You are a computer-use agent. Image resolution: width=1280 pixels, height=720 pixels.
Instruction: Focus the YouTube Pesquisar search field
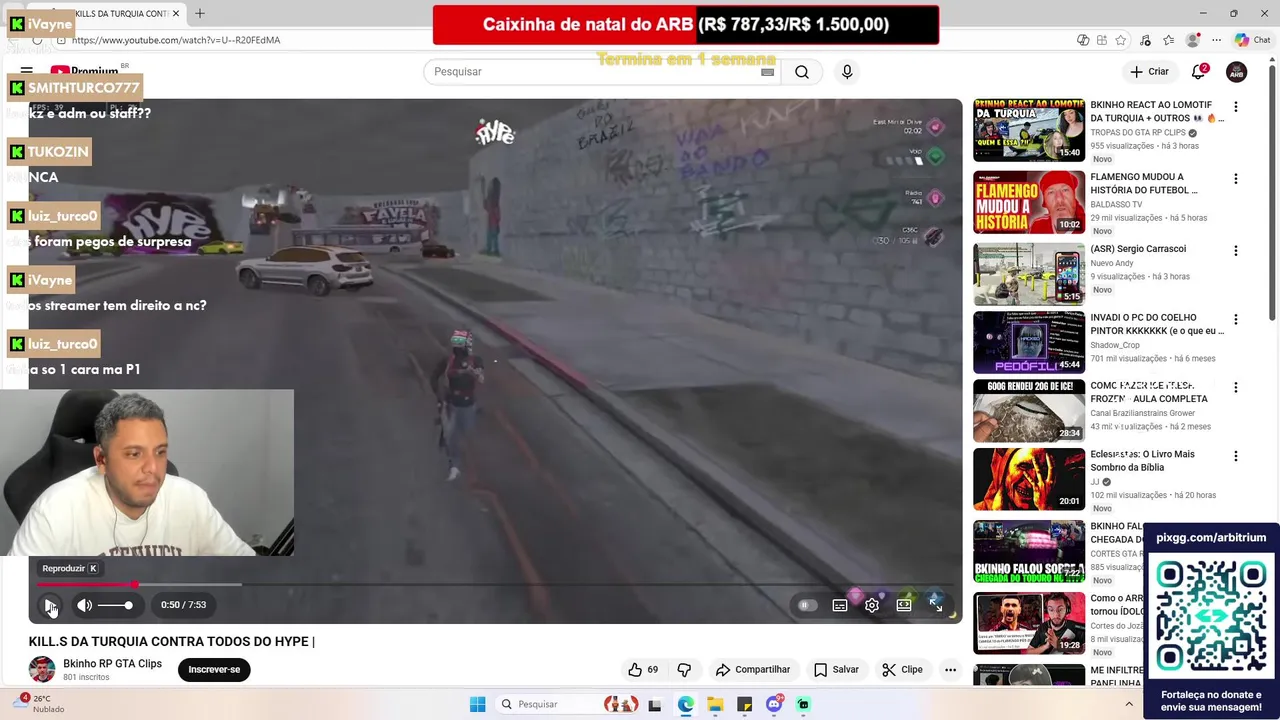595,72
